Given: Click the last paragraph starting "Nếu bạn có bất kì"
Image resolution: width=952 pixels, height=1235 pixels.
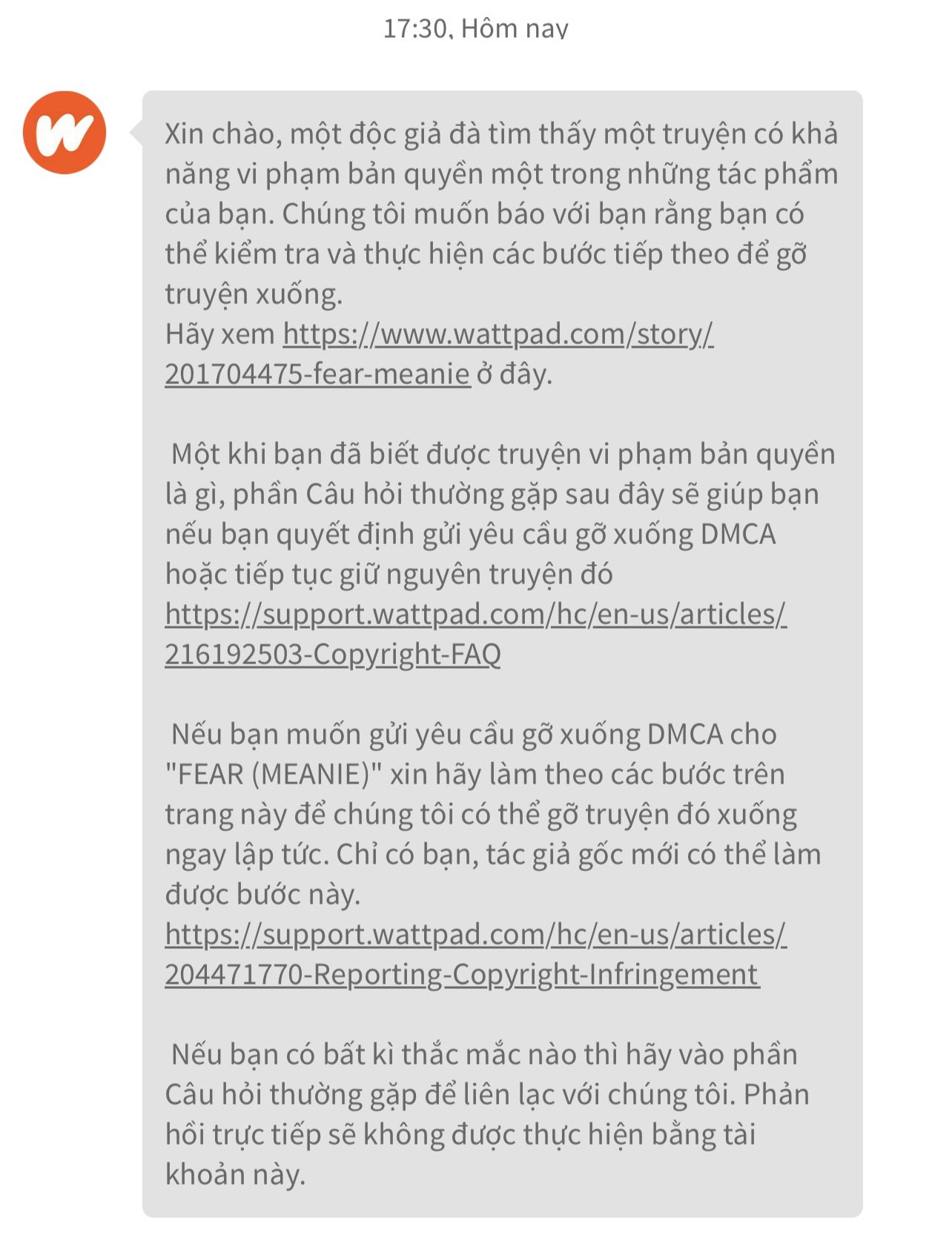Looking at the screenshot, I should (x=487, y=1114).
